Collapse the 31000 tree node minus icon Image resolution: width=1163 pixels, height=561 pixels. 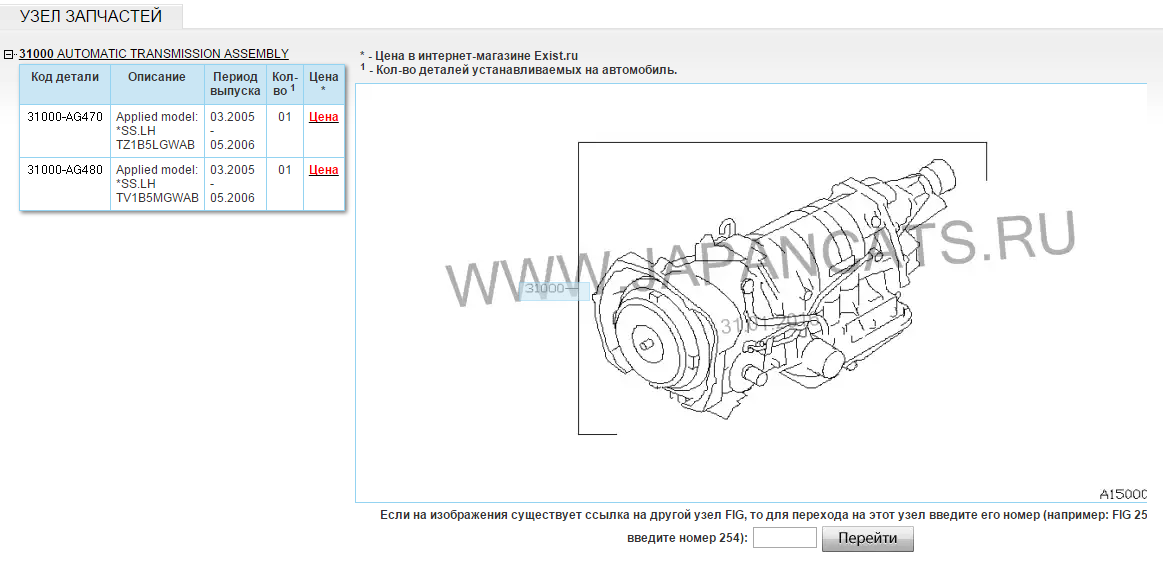[9, 55]
